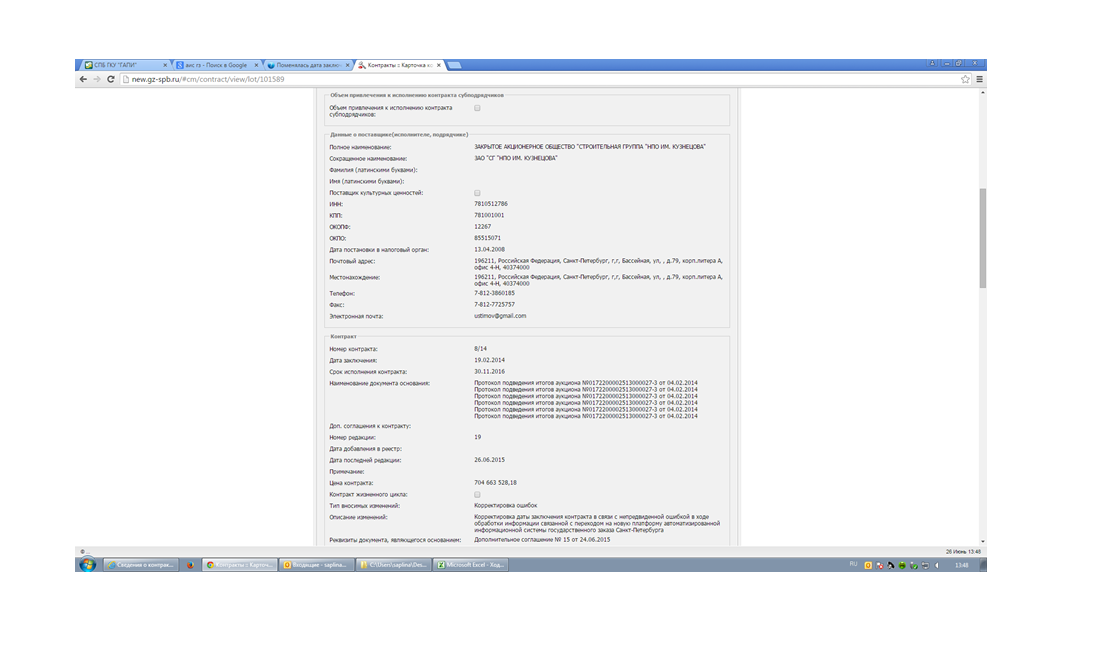1116x654 pixels.
Task: Open the Chrome user profile button
Action: coord(932,63)
